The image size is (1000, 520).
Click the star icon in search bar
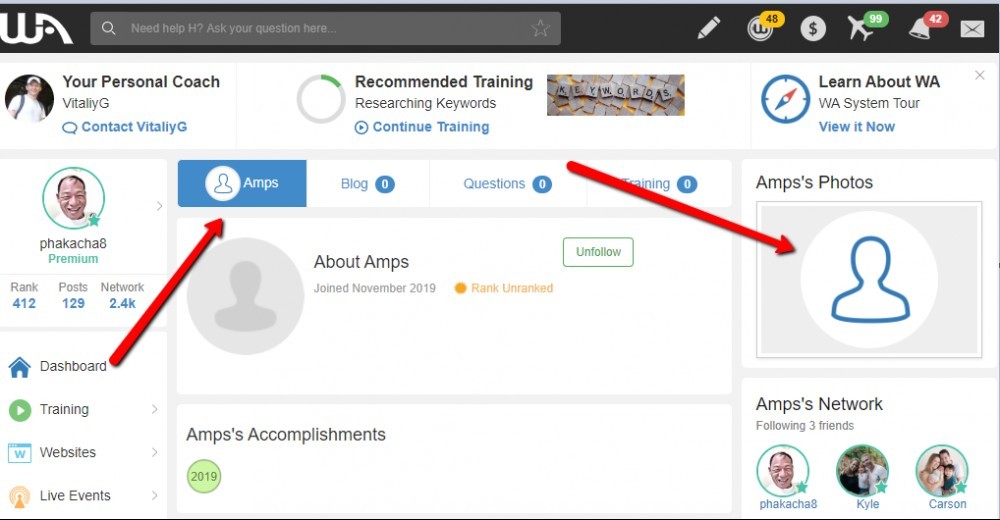(540, 28)
